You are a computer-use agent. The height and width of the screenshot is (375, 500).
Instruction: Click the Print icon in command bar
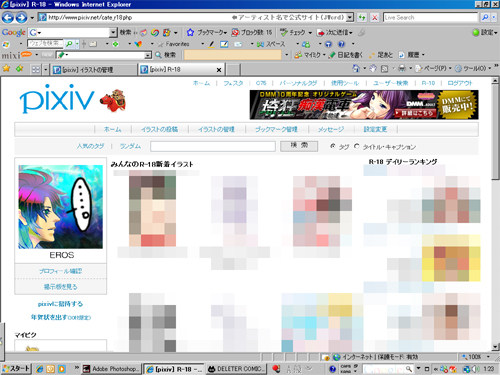click(402, 68)
